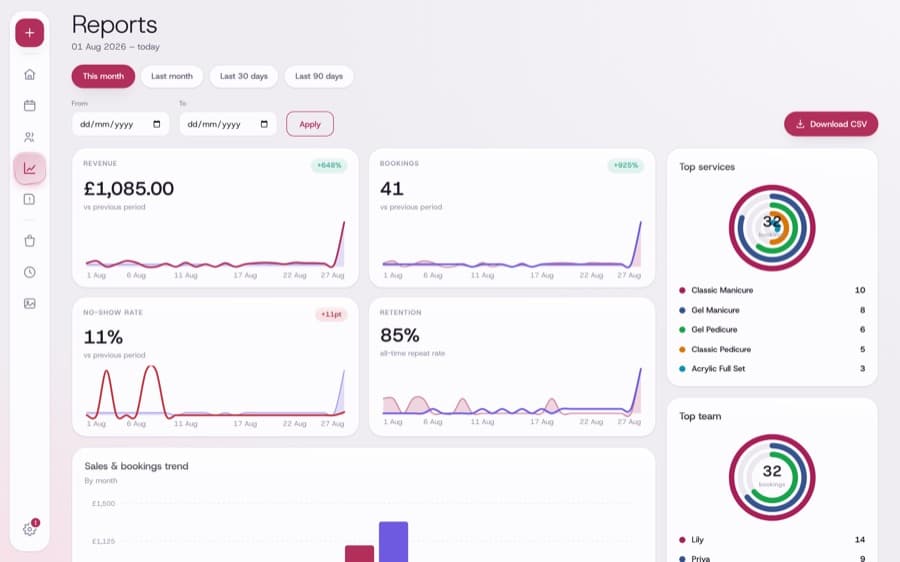Open the Calendar icon in the sidebar

coord(29,106)
